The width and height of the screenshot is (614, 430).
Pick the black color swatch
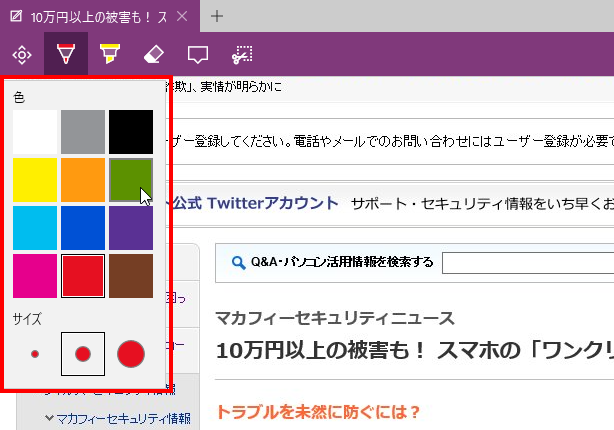click(131, 132)
